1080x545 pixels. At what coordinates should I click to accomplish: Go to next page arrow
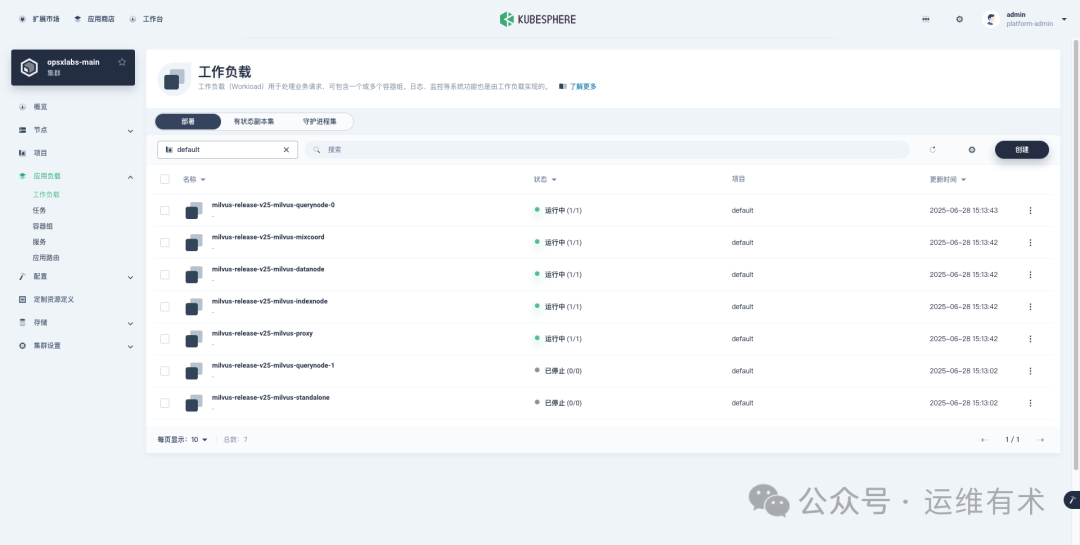pyautogui.click(x=1040, y=440)
